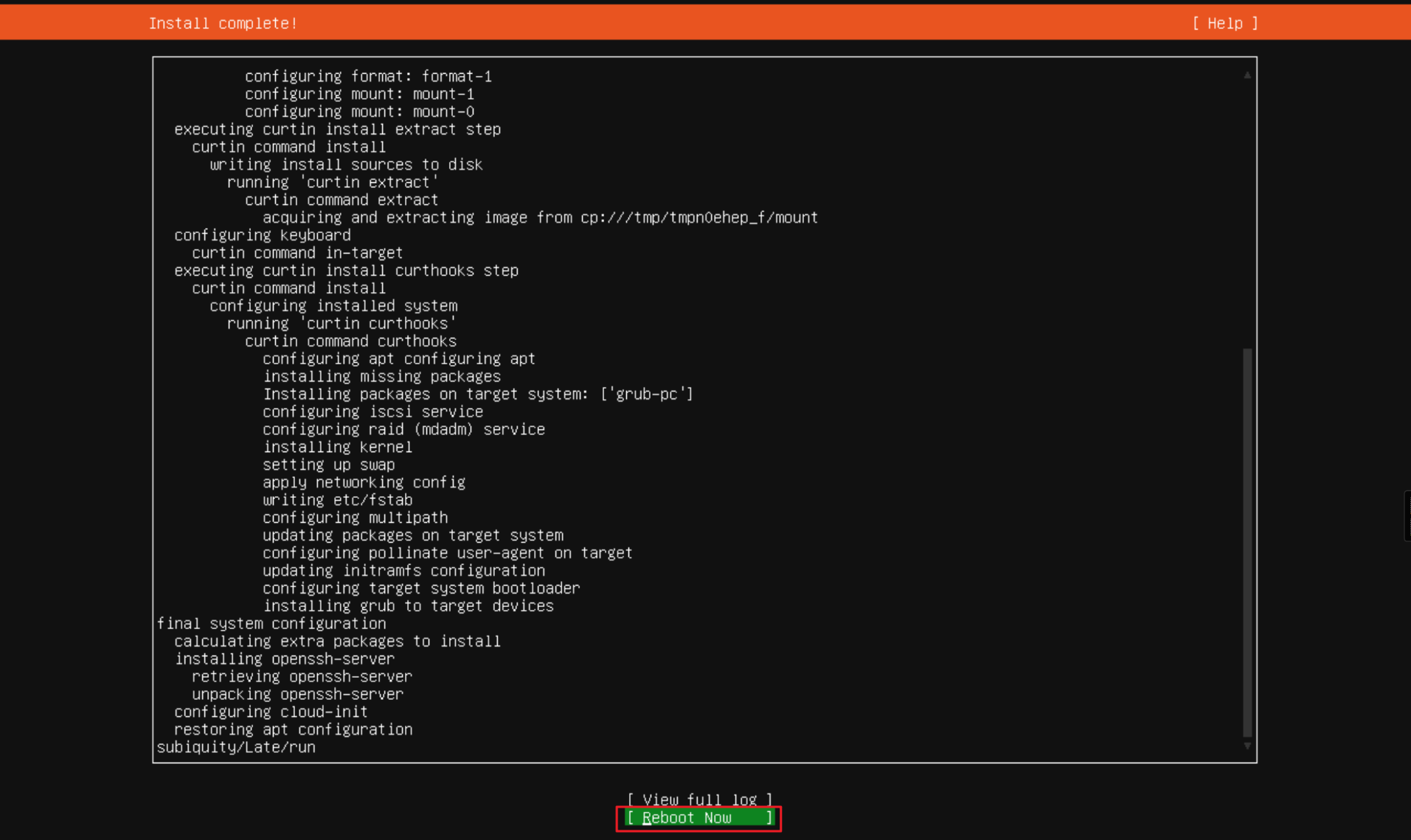This screenshot has height=840, width=1411.
Task: Select the 'unpacking openssh-server' log line
Action: [x=297, y=694]
